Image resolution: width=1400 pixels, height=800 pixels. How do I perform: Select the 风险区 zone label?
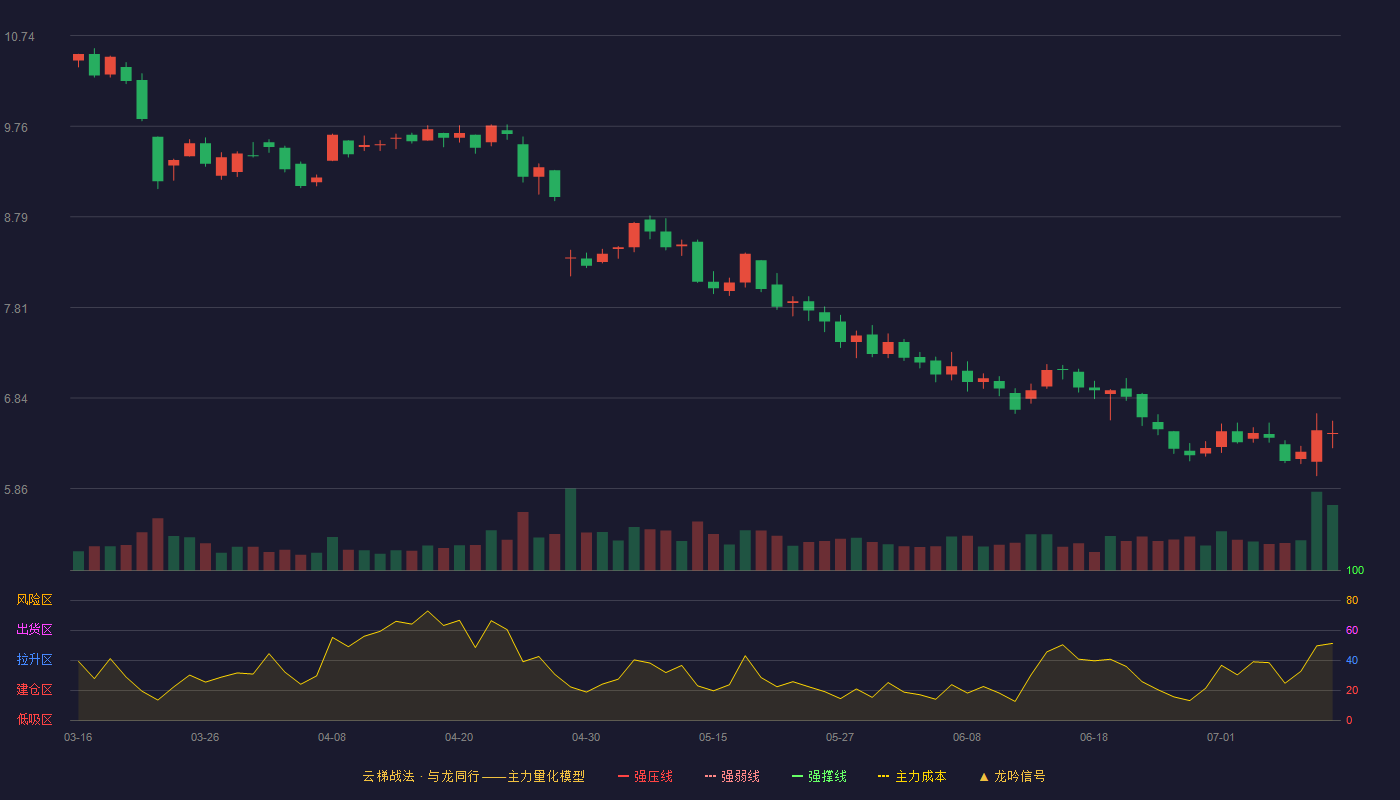[35, 600]
